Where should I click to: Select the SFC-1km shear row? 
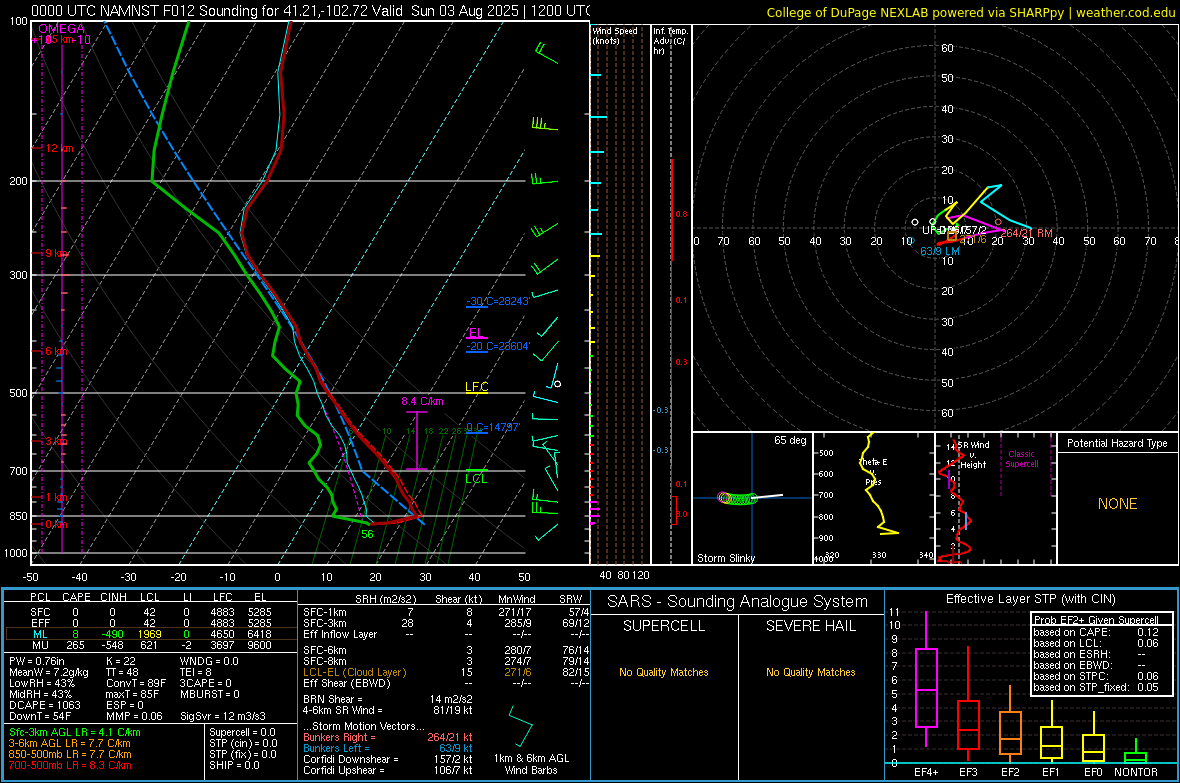click(446, 612)
